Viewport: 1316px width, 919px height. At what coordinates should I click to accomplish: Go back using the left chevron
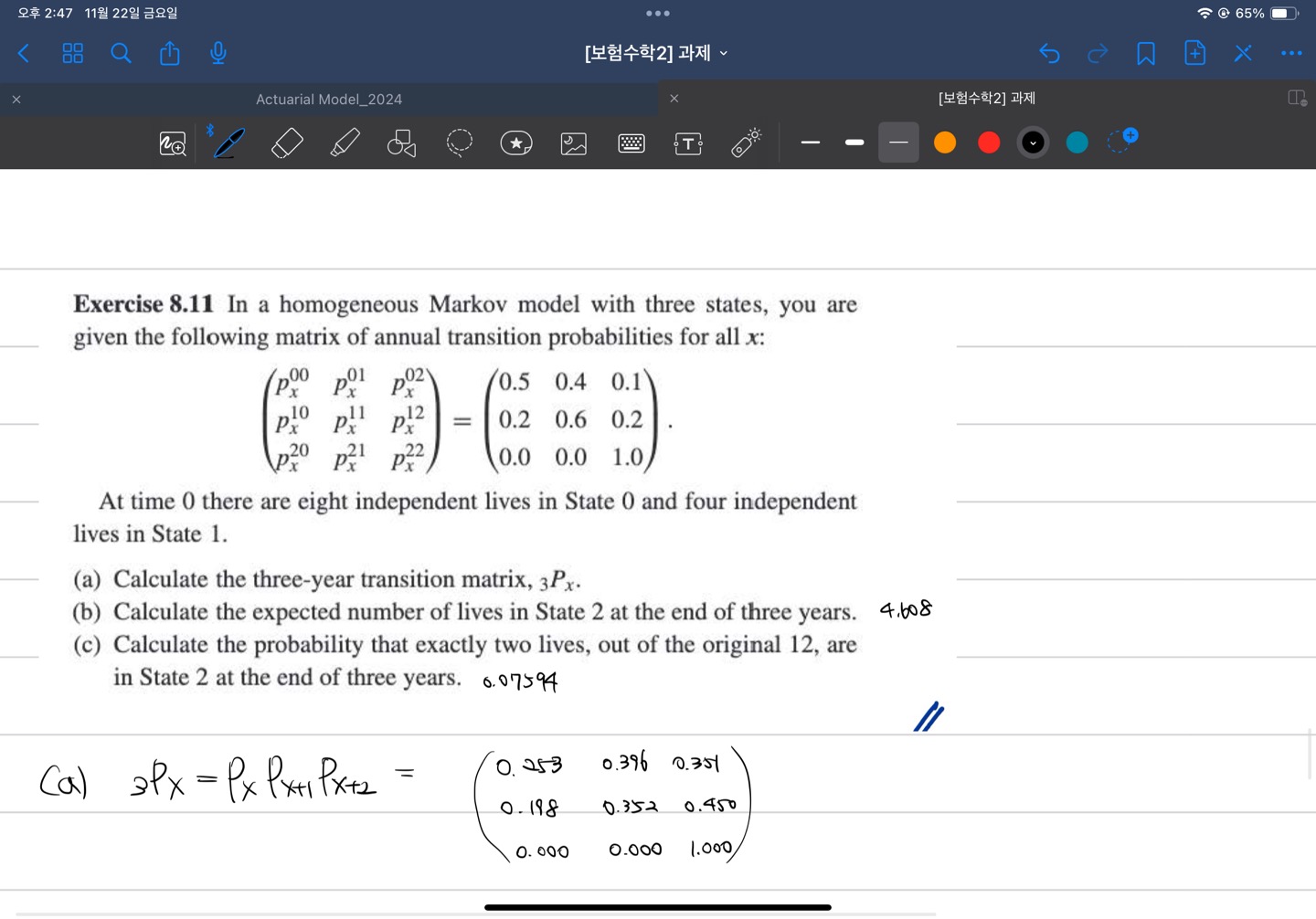pos(24,54)
